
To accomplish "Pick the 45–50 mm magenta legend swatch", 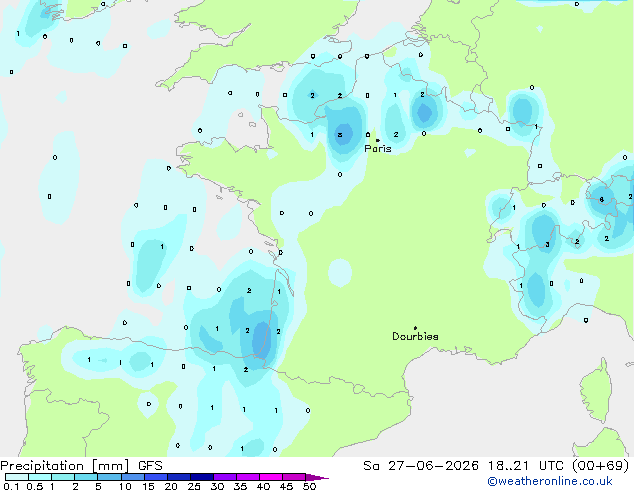I will [294, 477].
